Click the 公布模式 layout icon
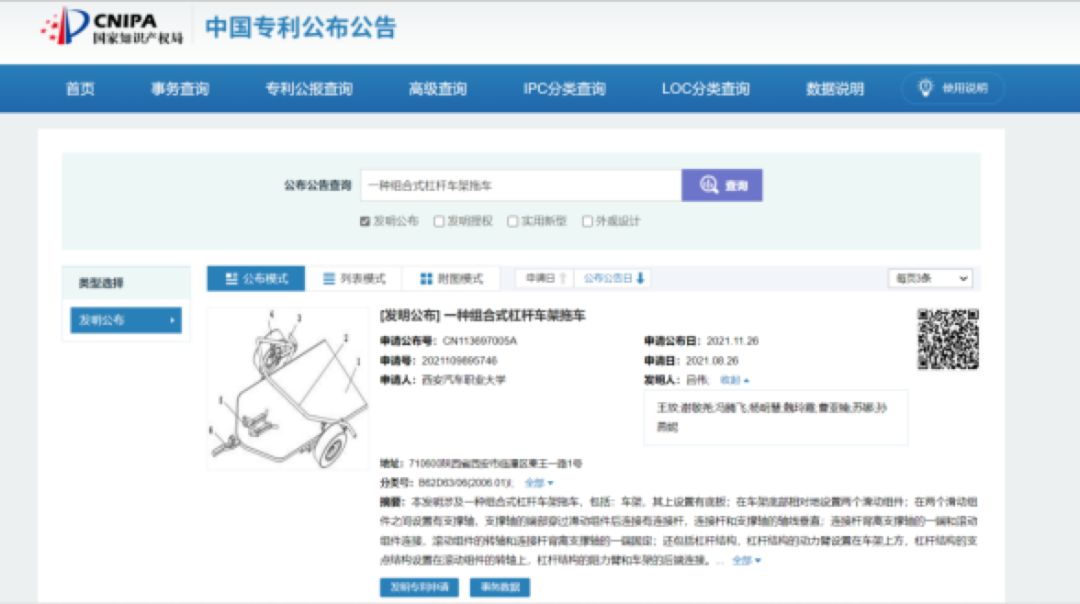 [x=231, y=278]
